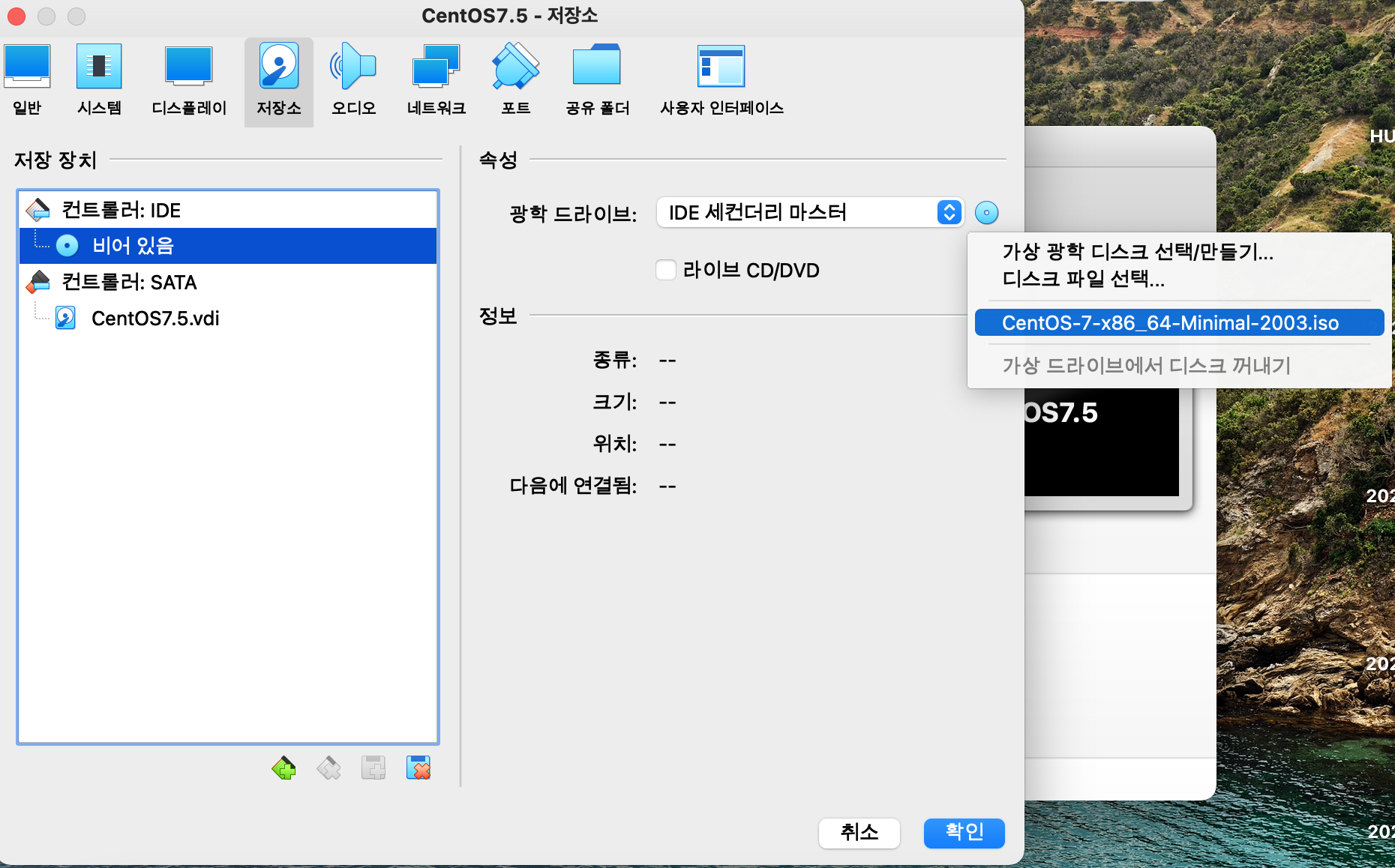Open the 네트워크 (Network) settings tab
Screen dimensions: 1395x868
436,81
